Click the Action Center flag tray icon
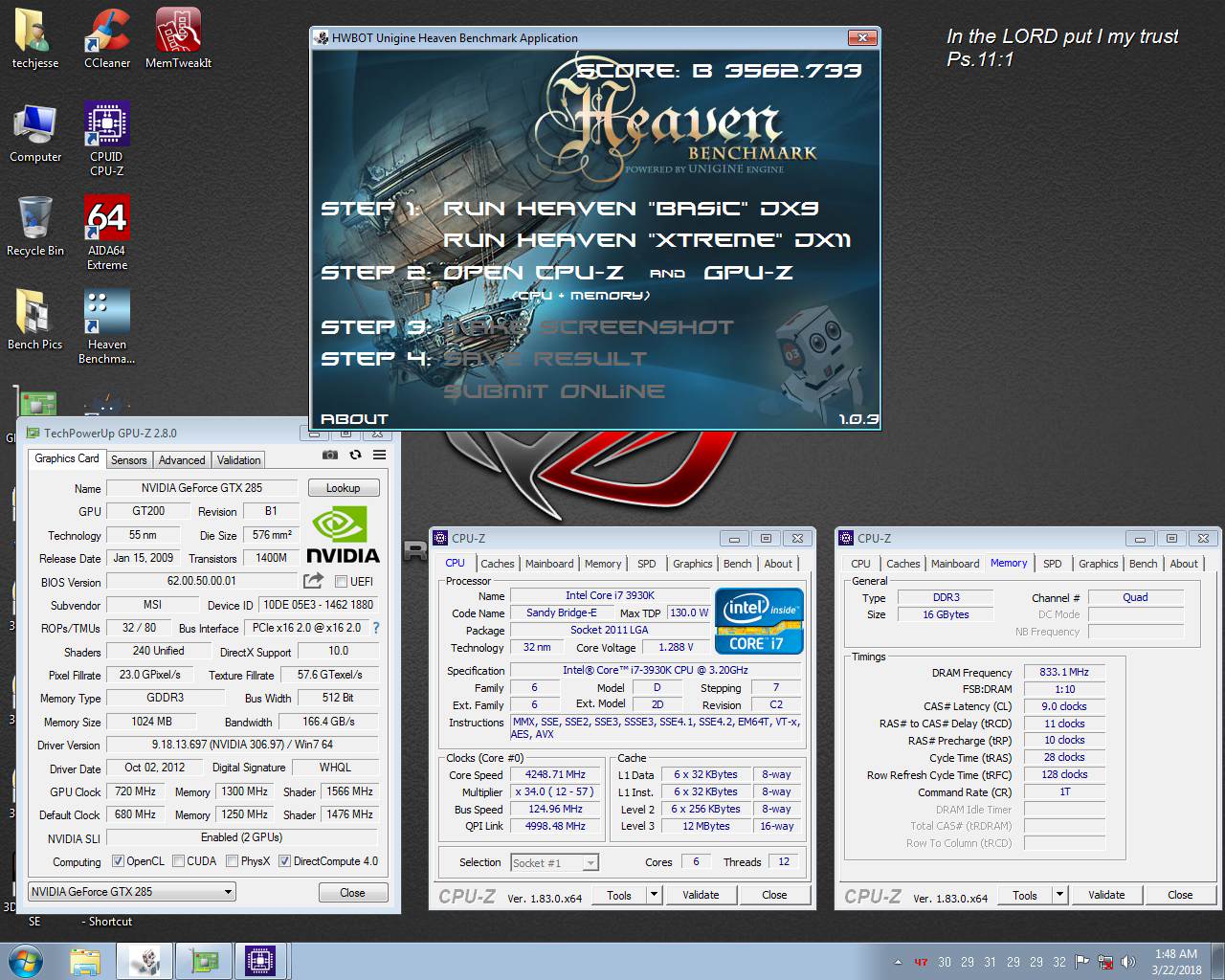1225x980 pixels. pos(1081,962)
